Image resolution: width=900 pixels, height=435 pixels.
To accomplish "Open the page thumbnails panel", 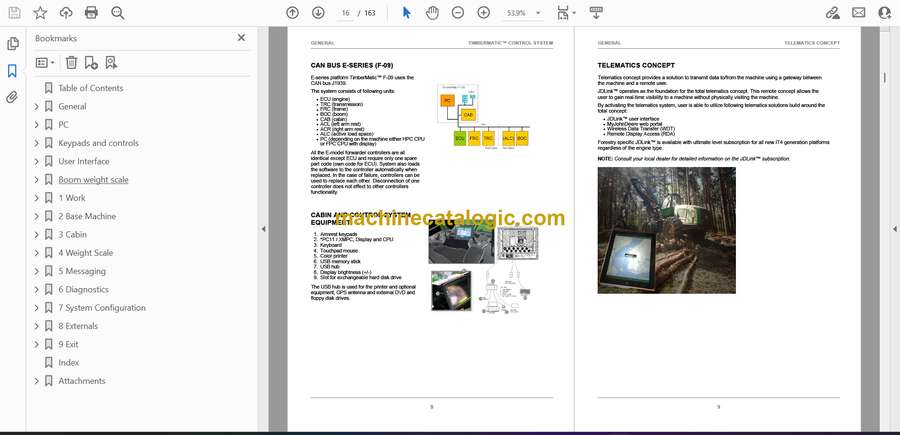I will (x=13, y=44).
